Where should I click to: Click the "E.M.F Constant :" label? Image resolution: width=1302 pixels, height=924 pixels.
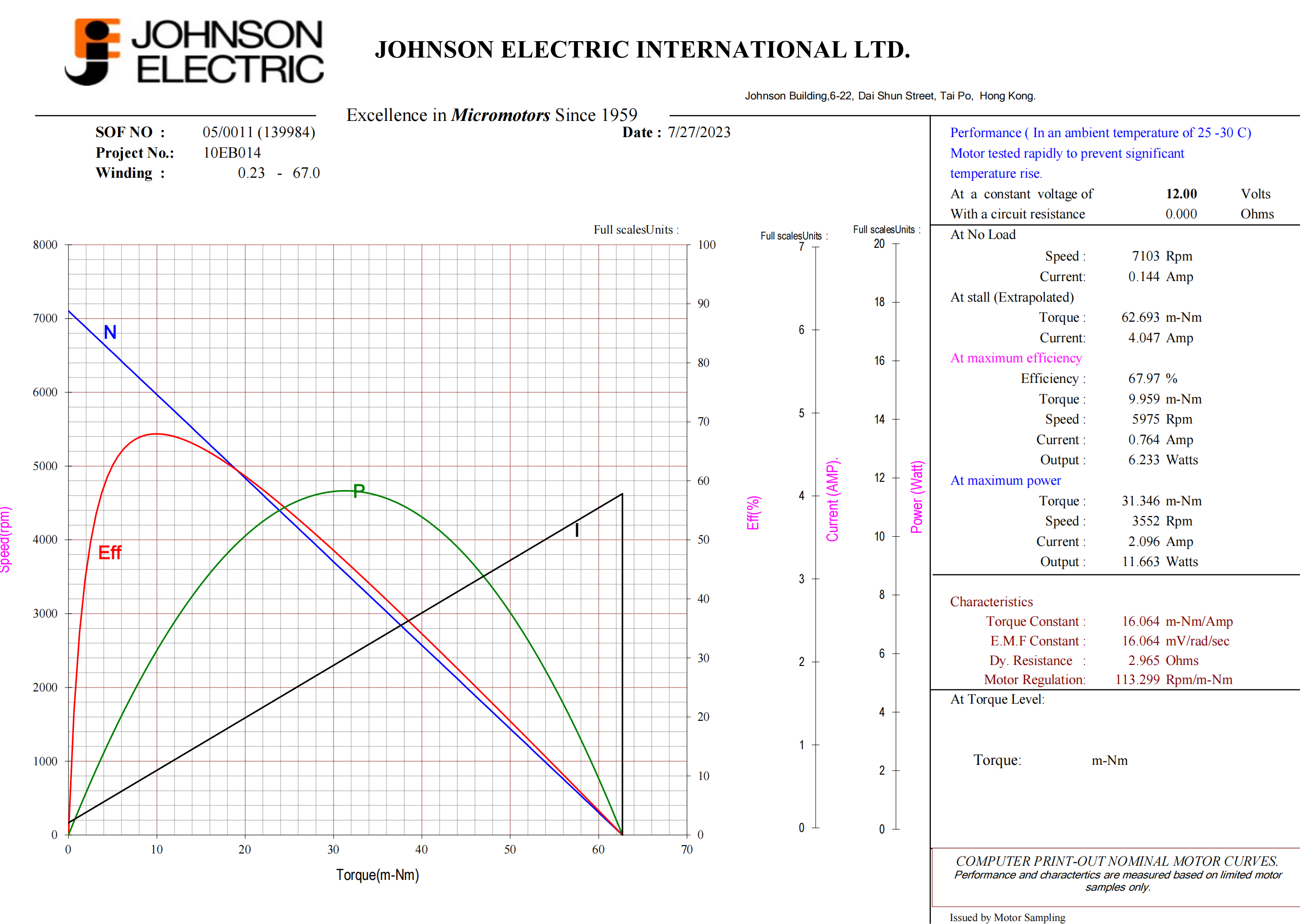(1038, 641)
